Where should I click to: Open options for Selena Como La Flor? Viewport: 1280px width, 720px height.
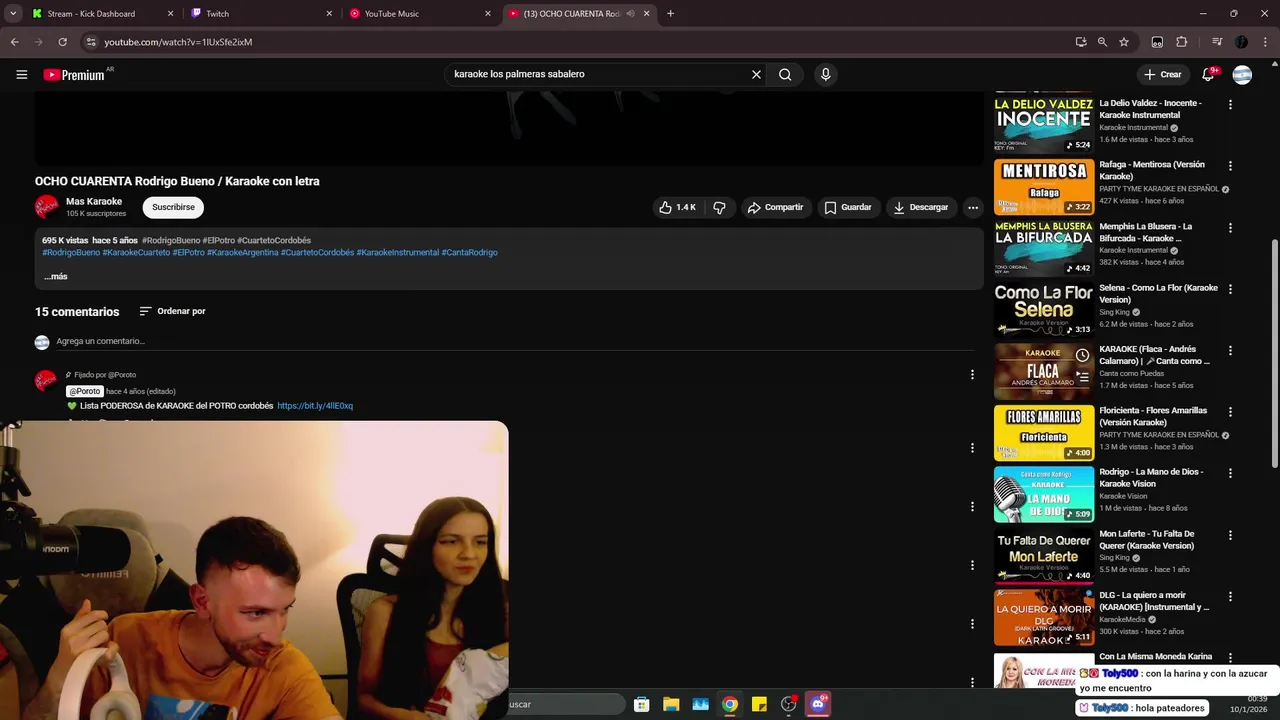1230,289
